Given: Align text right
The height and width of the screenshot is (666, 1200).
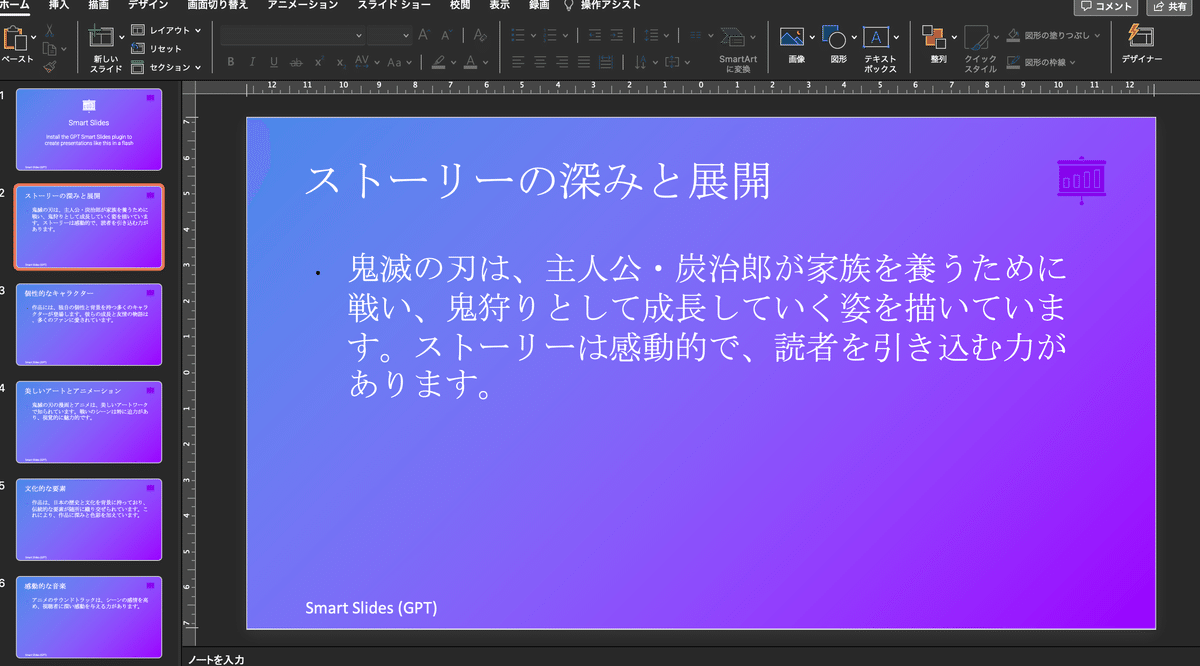Looking at the screenshot, I should pos(563,62).
